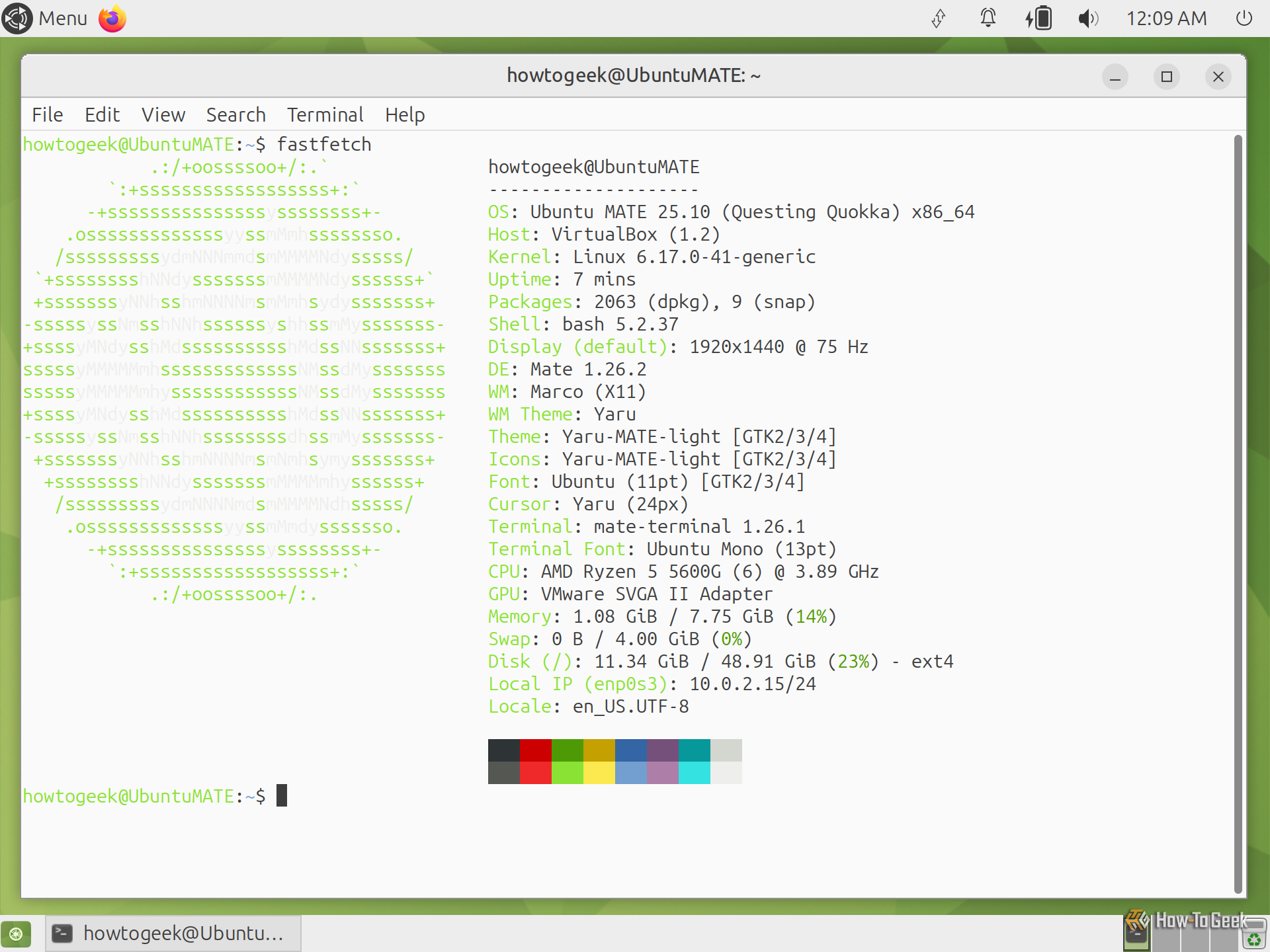The height and width of the screenshot is (952, 1270).
Task: Click the 12:09 AM clock
Action: 1166,19
